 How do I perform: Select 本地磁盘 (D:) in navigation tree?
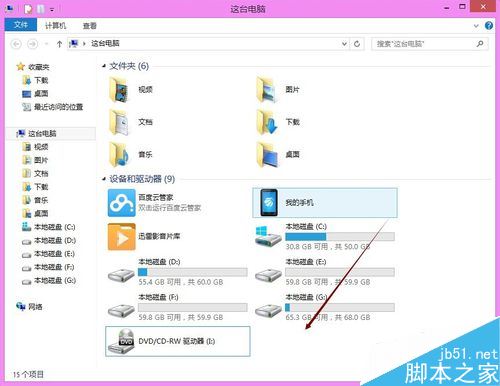click(49, 241)
